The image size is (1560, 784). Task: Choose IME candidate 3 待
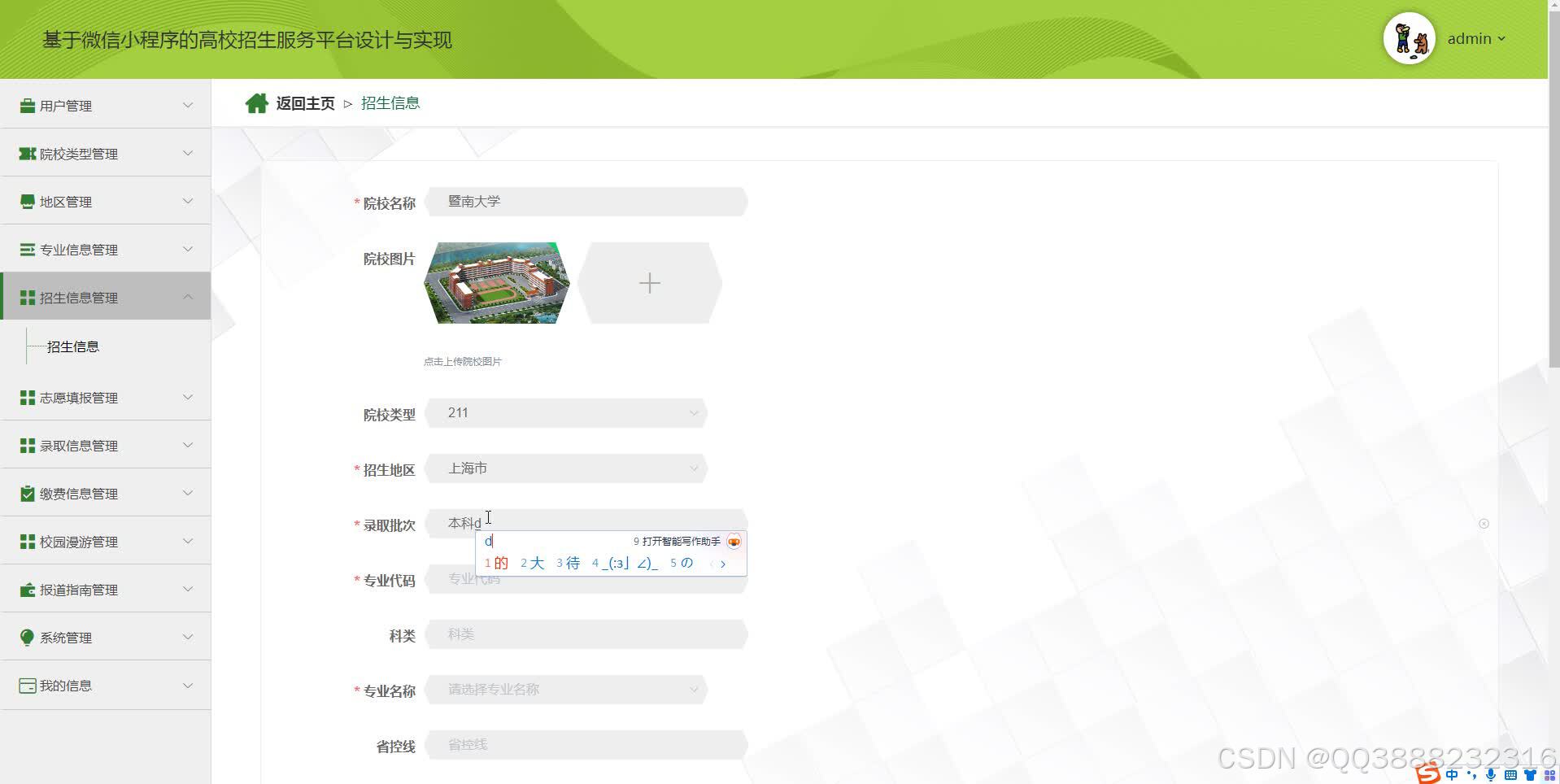click(569, 563)
